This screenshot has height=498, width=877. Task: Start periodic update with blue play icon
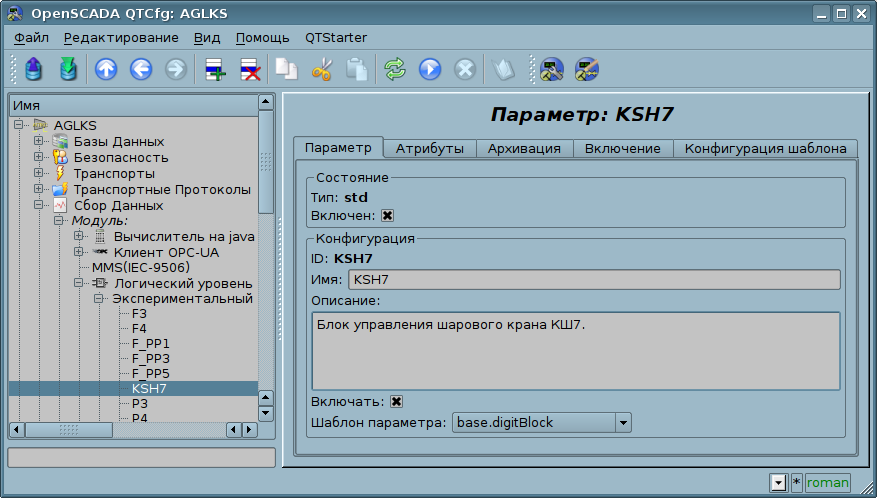pos(430,70)
